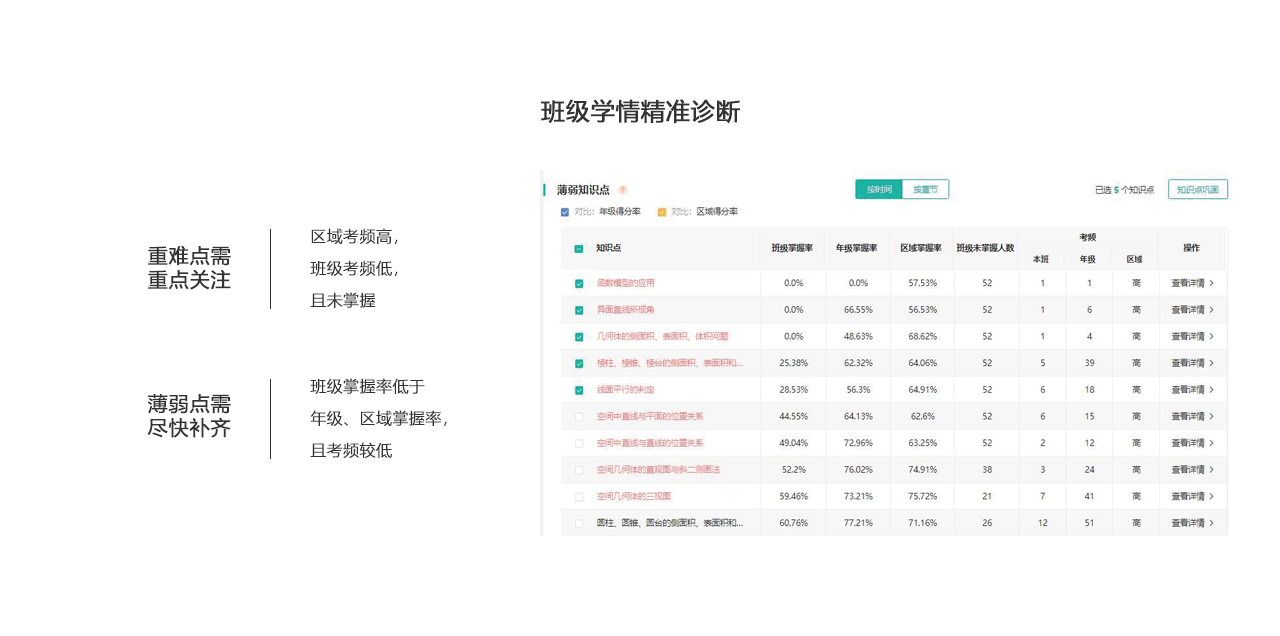Click the 区域掌握率 column header
Image resolution: width=1280 pixels, height=636 pixels.
coord(920,248)
